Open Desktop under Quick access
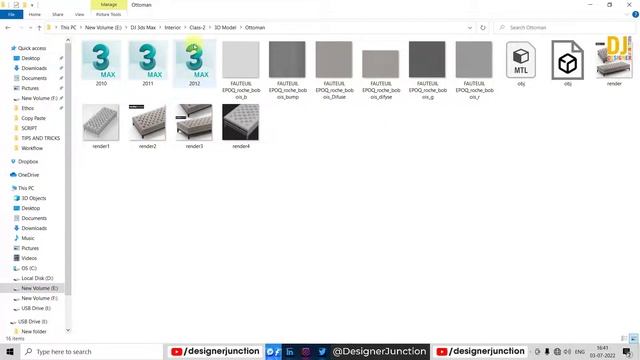 coord(31,58)
